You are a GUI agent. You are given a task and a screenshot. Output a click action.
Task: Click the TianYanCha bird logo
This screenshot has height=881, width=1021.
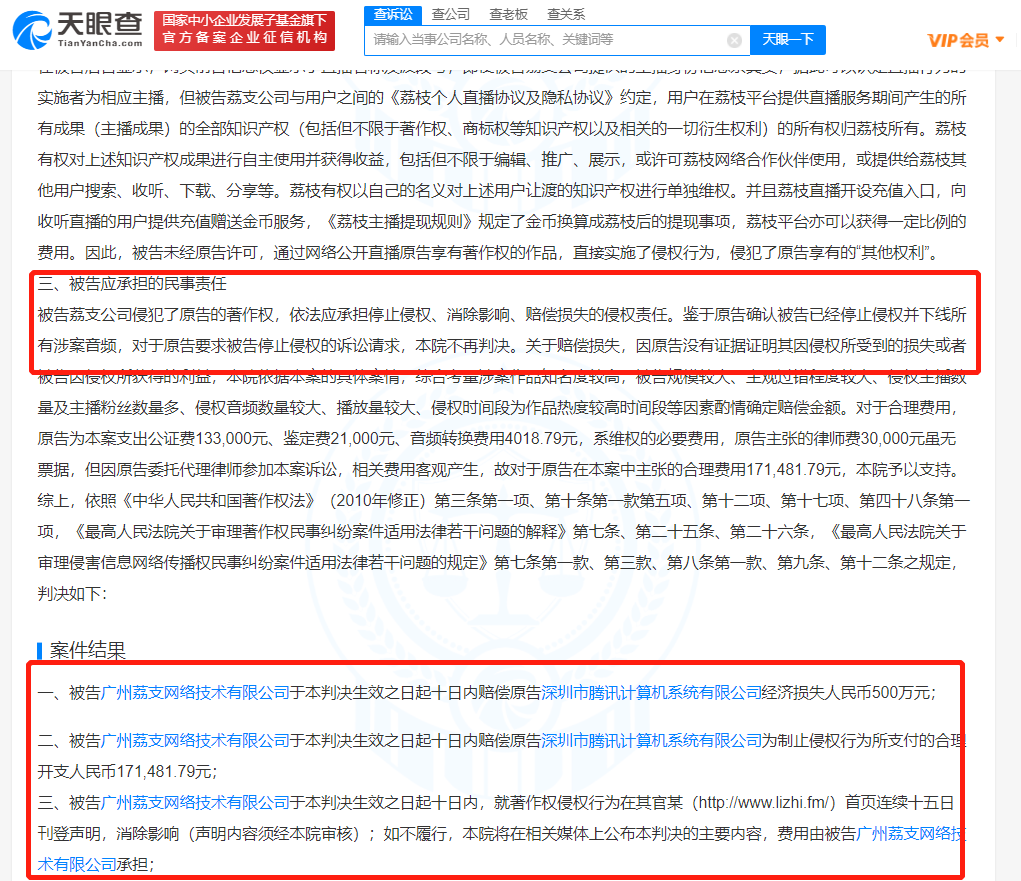tap(32, 28)
